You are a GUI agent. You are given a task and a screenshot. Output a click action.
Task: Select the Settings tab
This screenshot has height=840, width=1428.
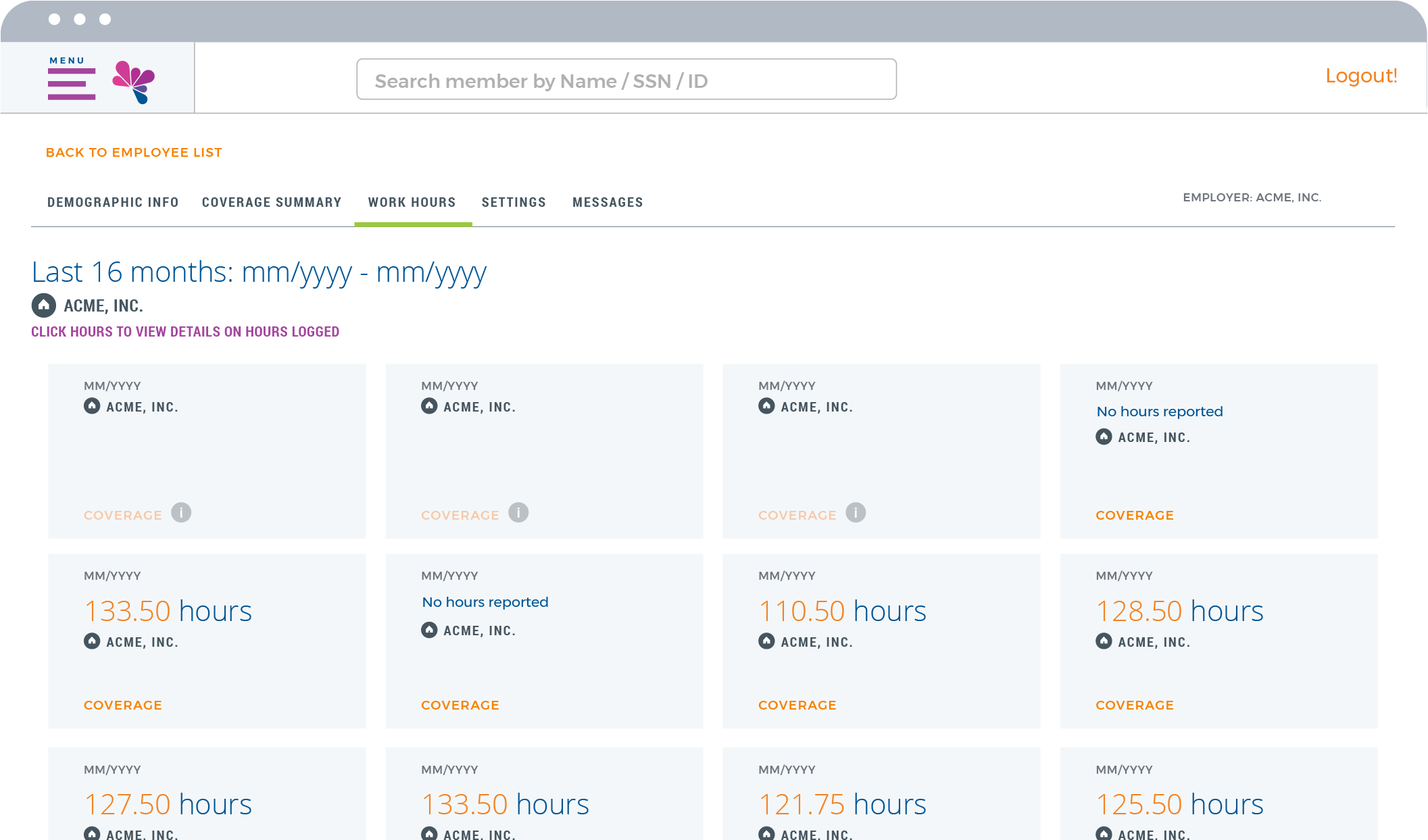514,203
